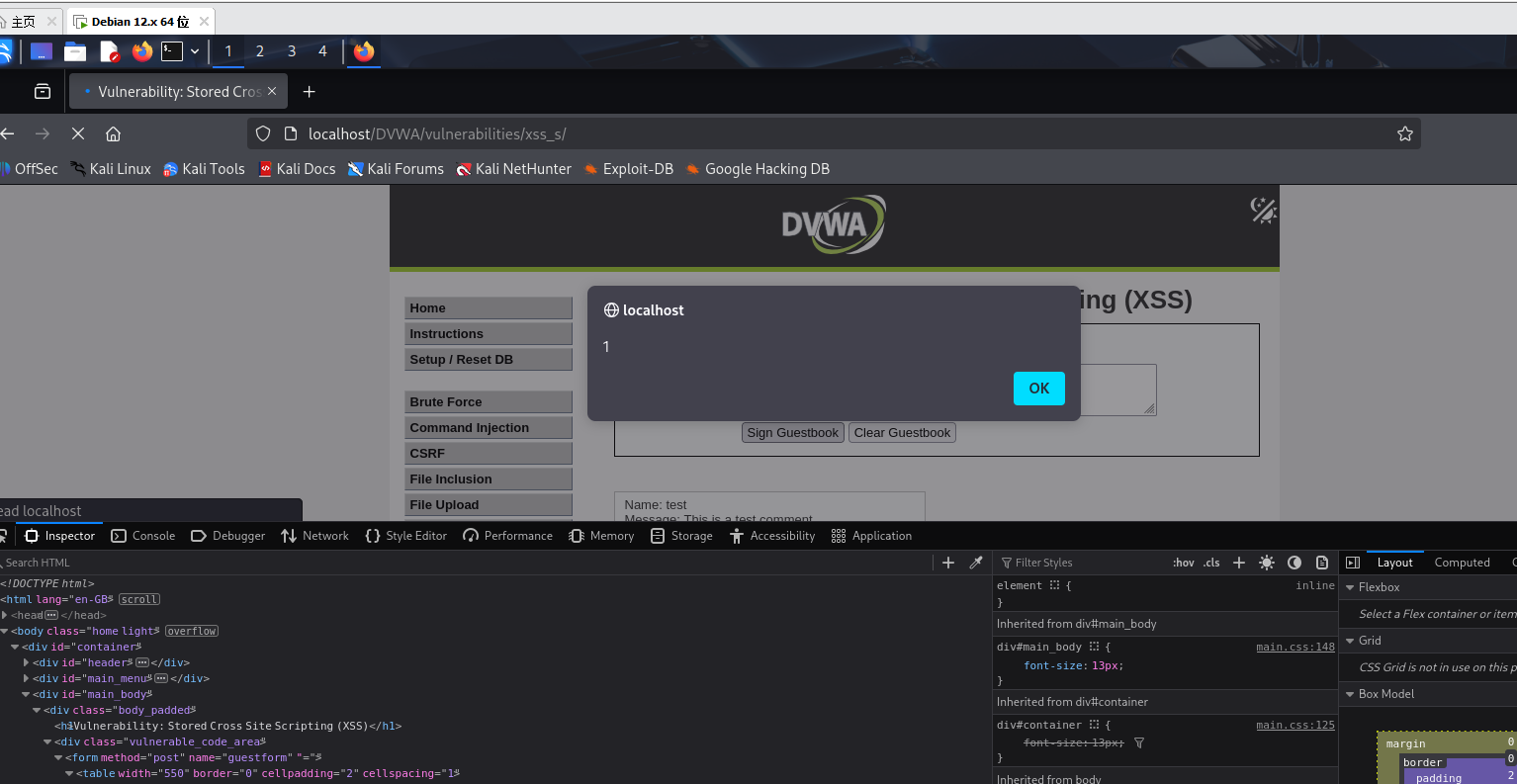Open the Firefox View icon left of tabs
This screenshot has height=784, width=1517.
pos(43,91)
